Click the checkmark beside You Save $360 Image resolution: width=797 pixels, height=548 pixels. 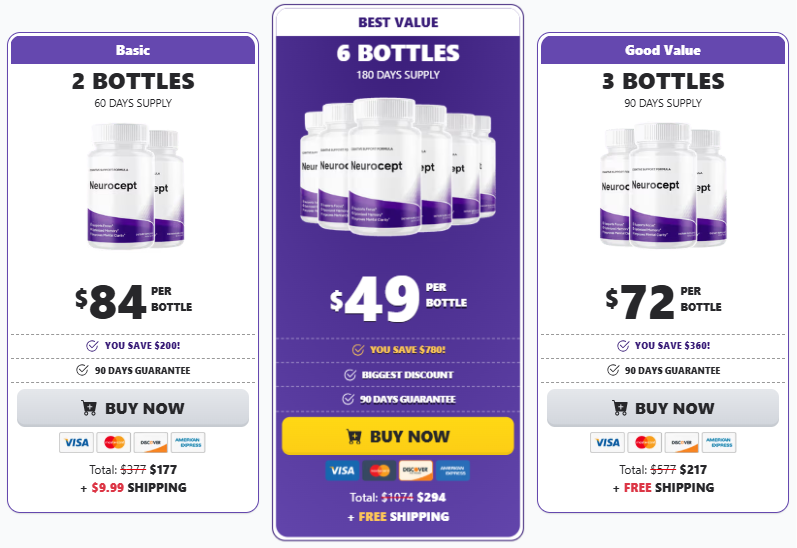click(x=623, y=345)
